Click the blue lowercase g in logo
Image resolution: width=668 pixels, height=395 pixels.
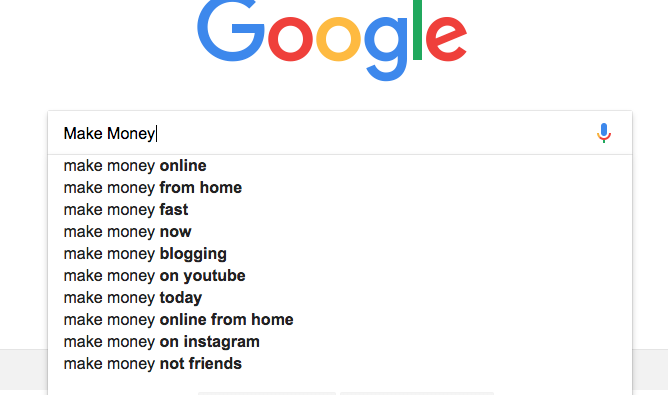point(386,49)
